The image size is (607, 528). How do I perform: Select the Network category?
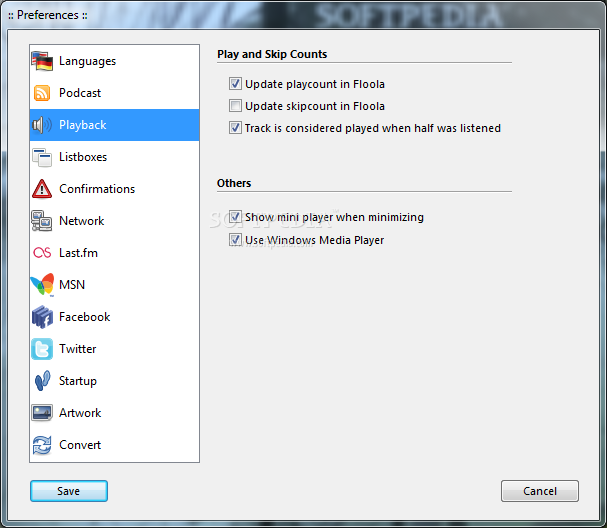[x=81, y=221]
